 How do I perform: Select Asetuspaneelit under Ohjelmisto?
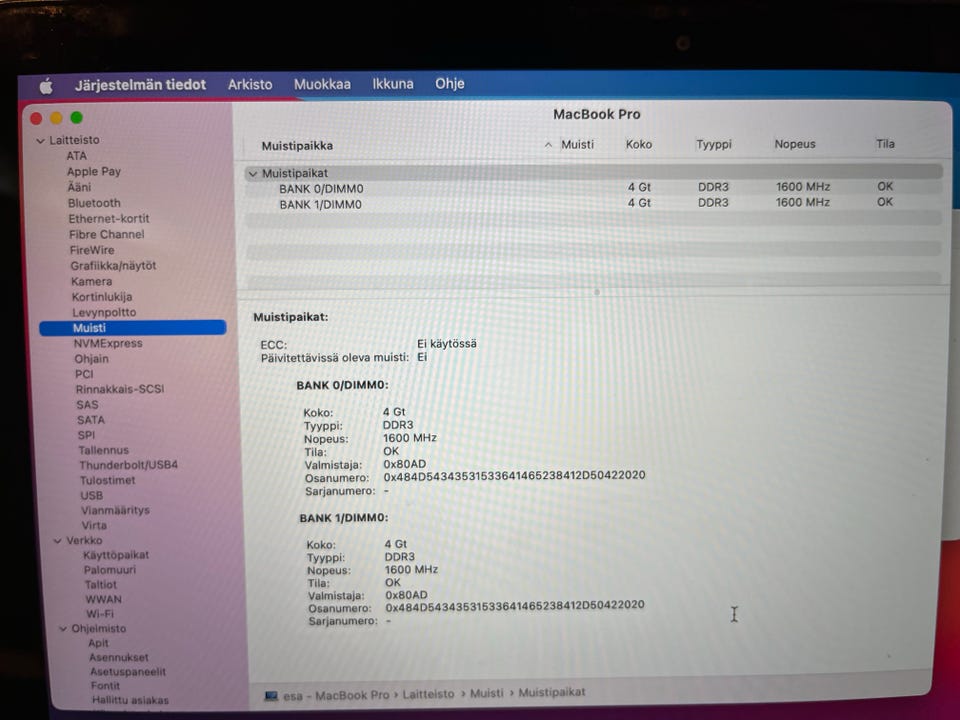128,672
